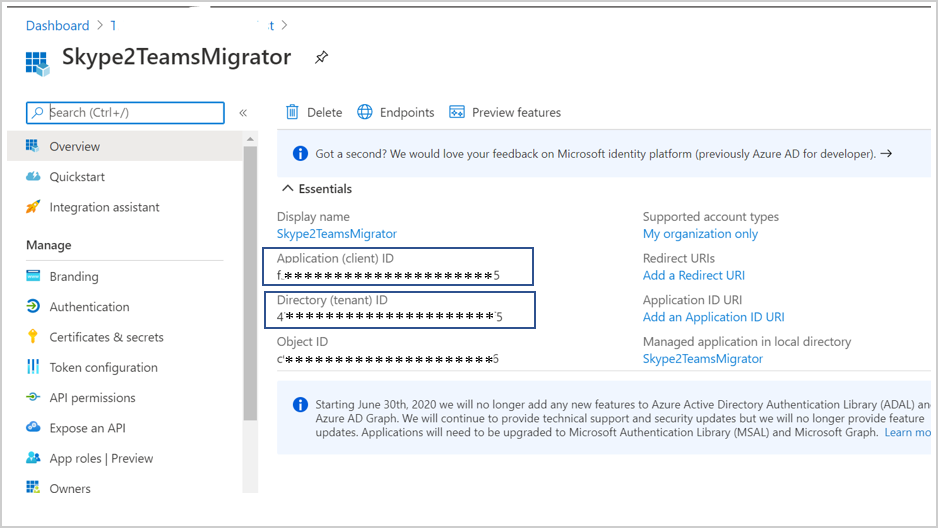Click the App roles people icon
The height and width of the screenshot is (528, 938).
33,457
